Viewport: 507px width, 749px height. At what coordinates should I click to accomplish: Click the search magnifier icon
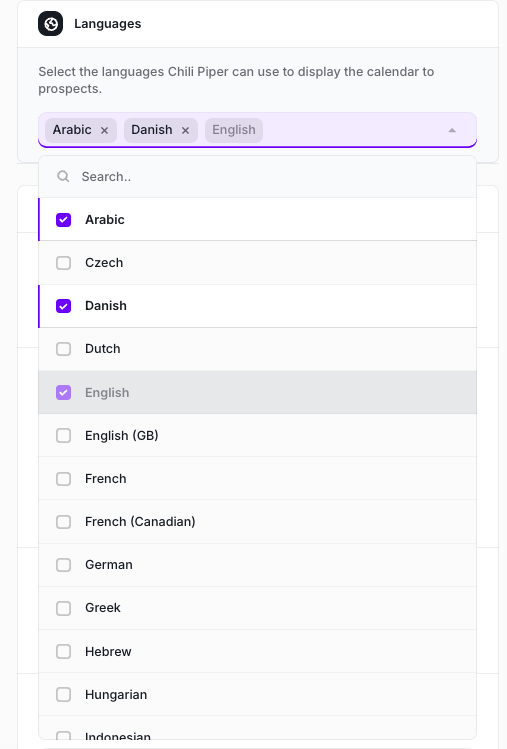tap(63, 176)
